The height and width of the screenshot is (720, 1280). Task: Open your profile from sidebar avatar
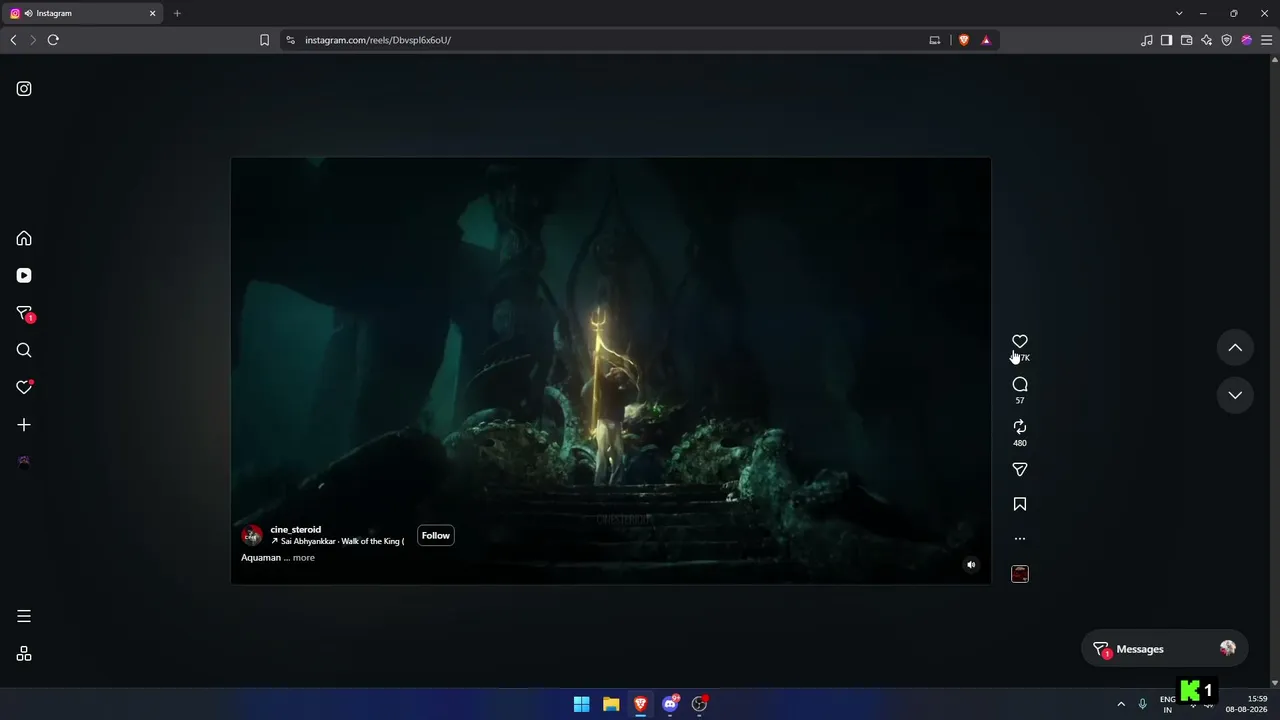tap(24, 462)
